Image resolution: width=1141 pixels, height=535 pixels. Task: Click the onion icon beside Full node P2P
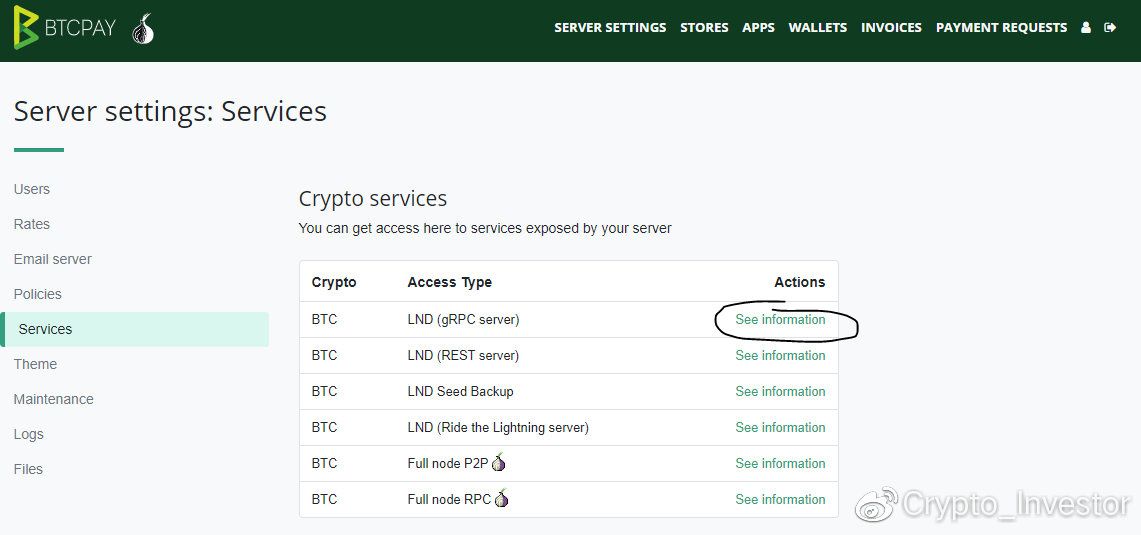click(499, 463)
